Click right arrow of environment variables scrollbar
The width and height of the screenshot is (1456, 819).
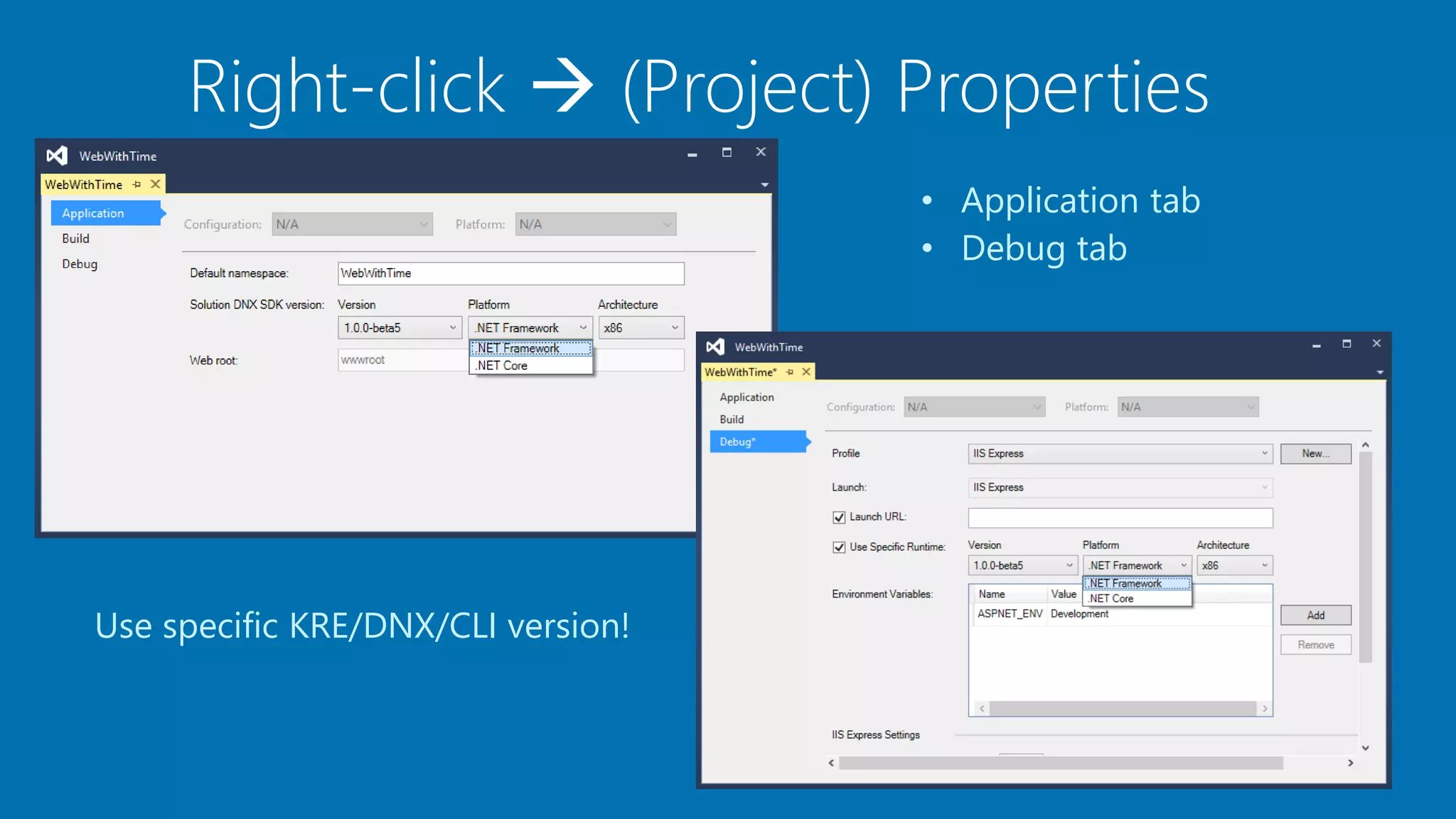[1265, 709]
